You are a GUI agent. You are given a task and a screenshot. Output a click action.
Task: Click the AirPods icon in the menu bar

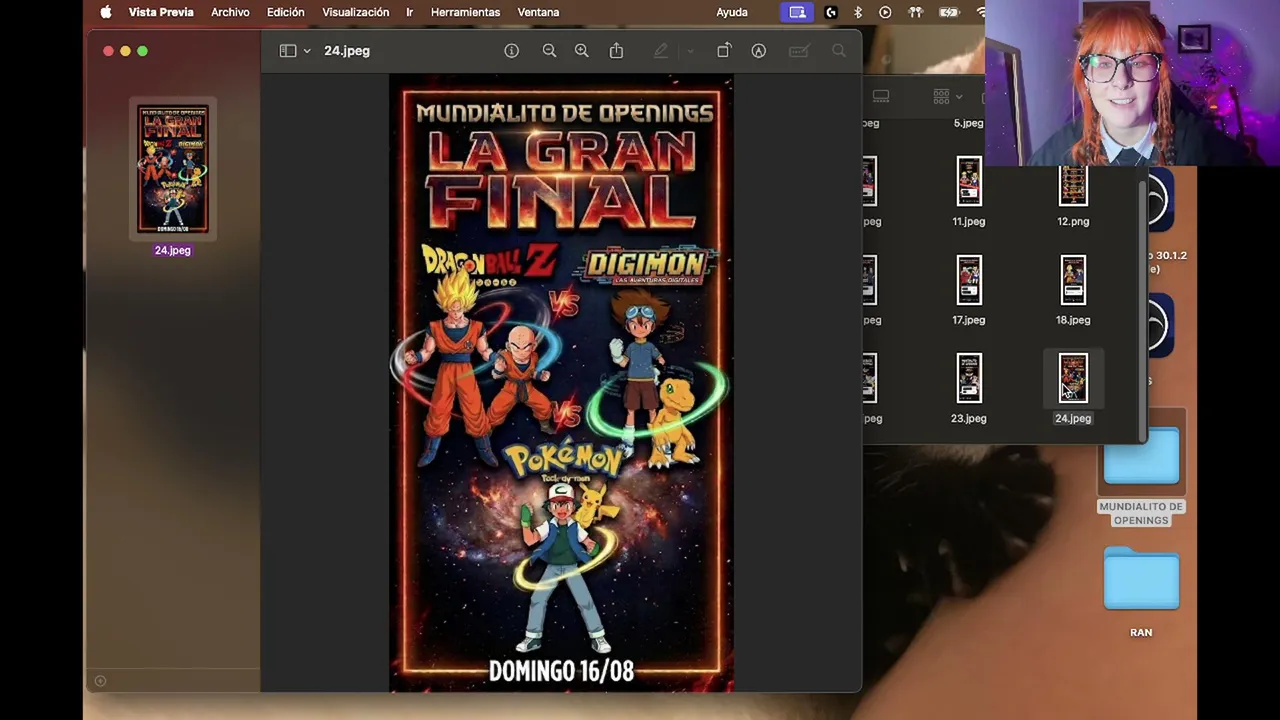[915, 12]
